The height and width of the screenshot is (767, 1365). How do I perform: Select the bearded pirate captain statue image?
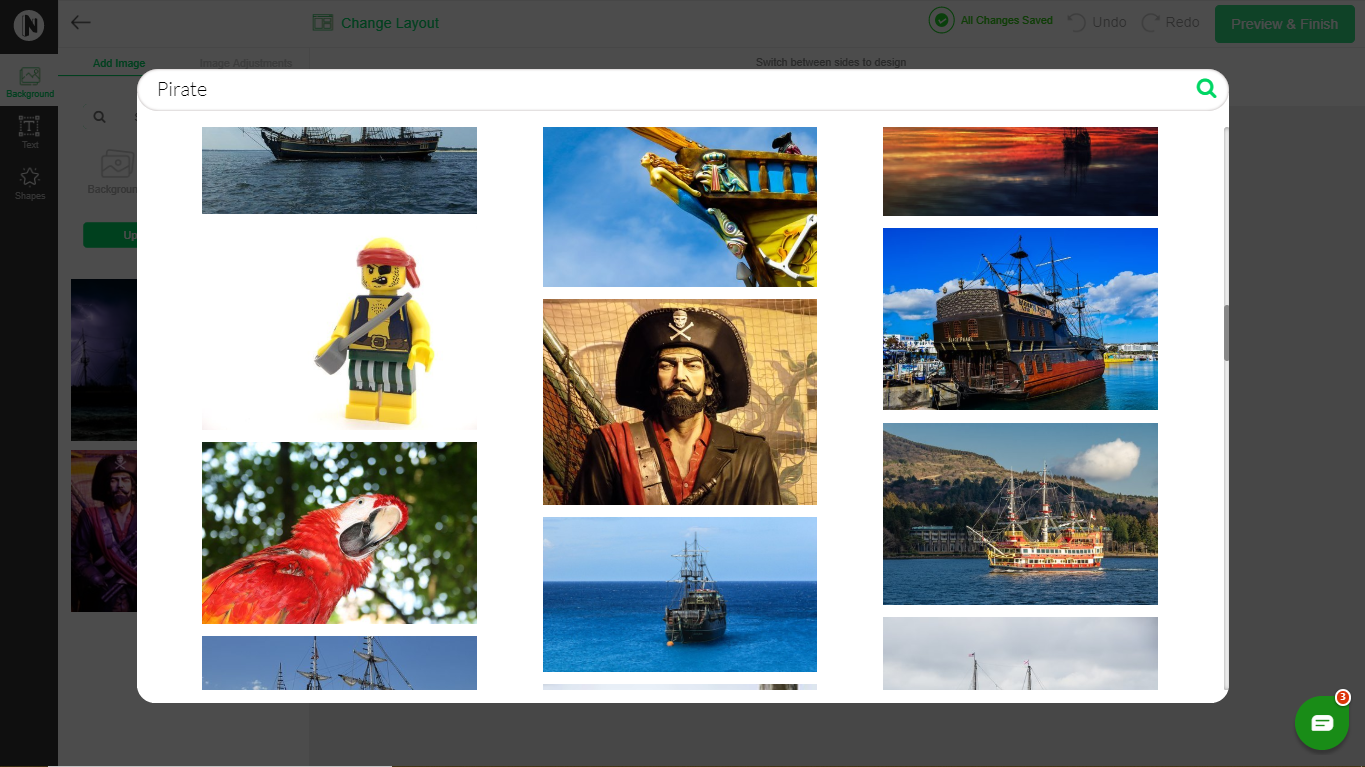(679, 401)
